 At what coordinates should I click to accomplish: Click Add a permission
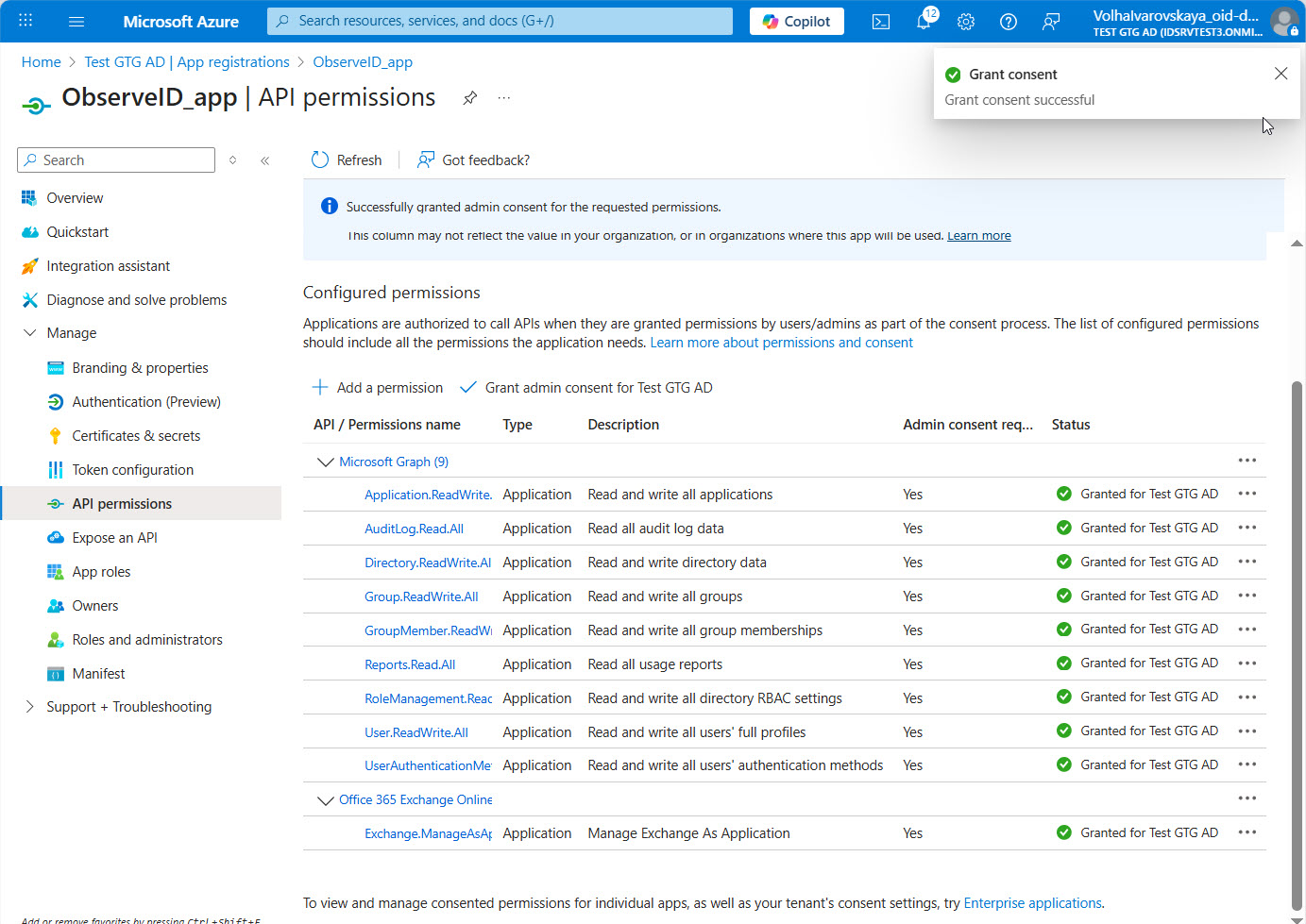(x=378, y=388)
